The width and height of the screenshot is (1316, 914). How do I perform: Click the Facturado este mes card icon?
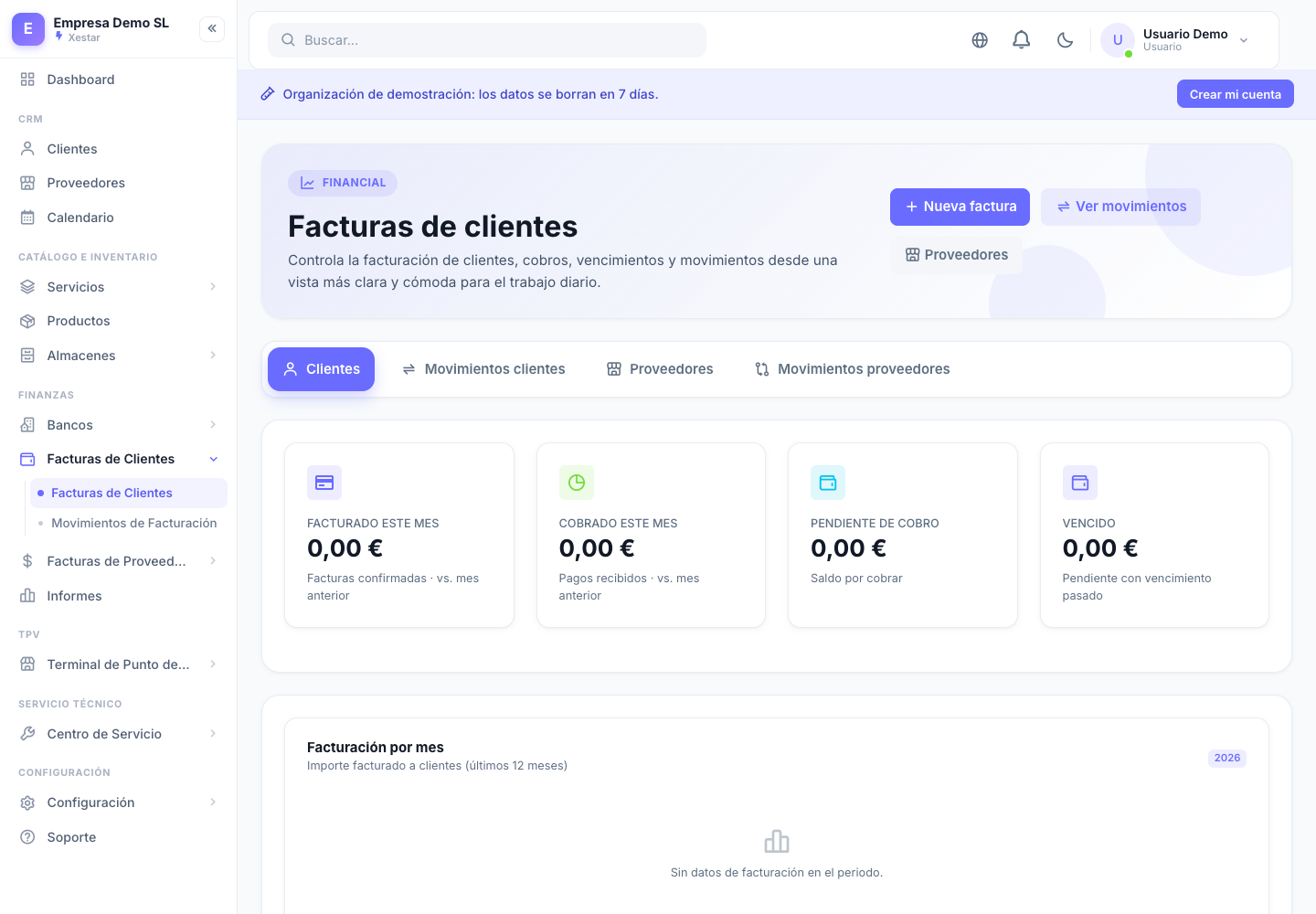(x=324, y=483)
